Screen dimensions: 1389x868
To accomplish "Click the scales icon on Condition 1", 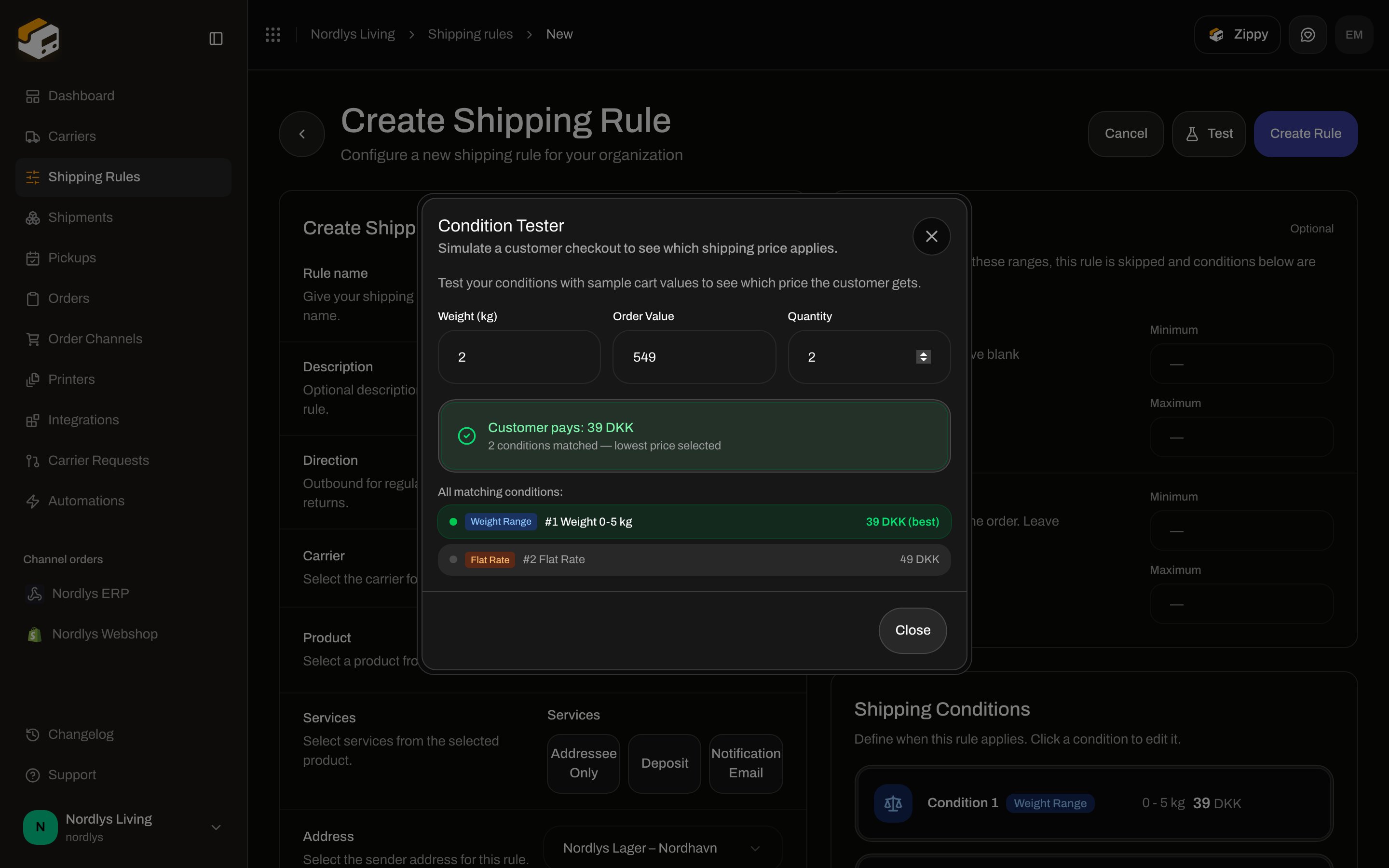I will [x=893, y=803].
